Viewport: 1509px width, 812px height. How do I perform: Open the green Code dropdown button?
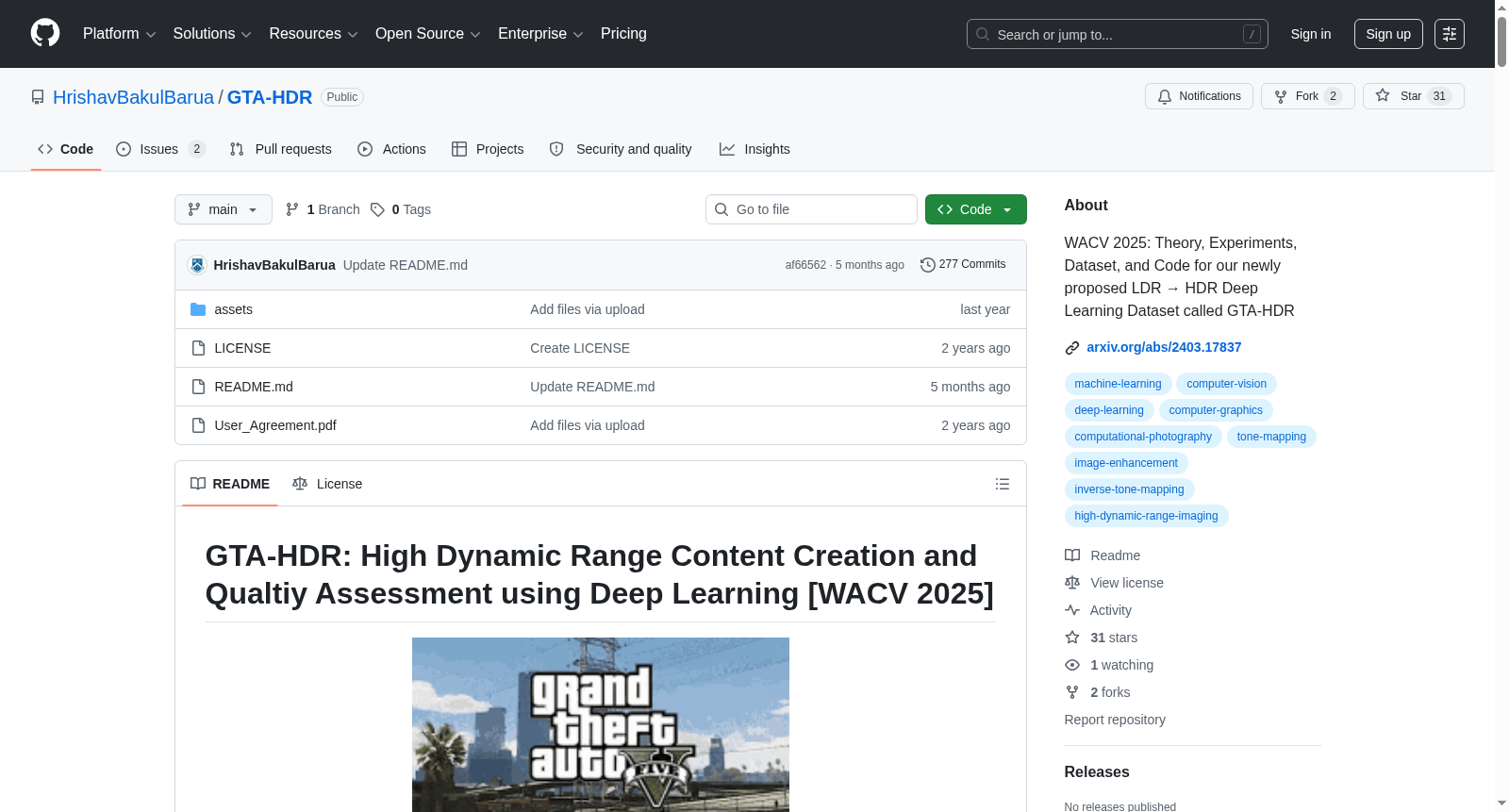[x=975, y=209]
